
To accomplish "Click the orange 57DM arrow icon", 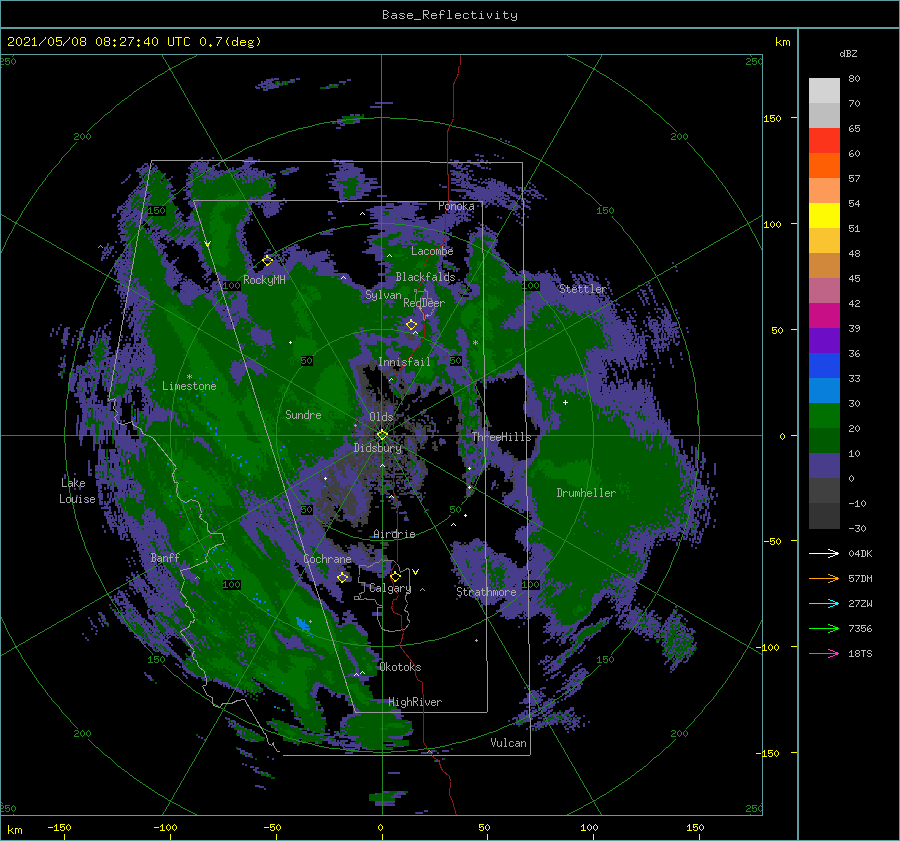I will click(x=824, y=579).
